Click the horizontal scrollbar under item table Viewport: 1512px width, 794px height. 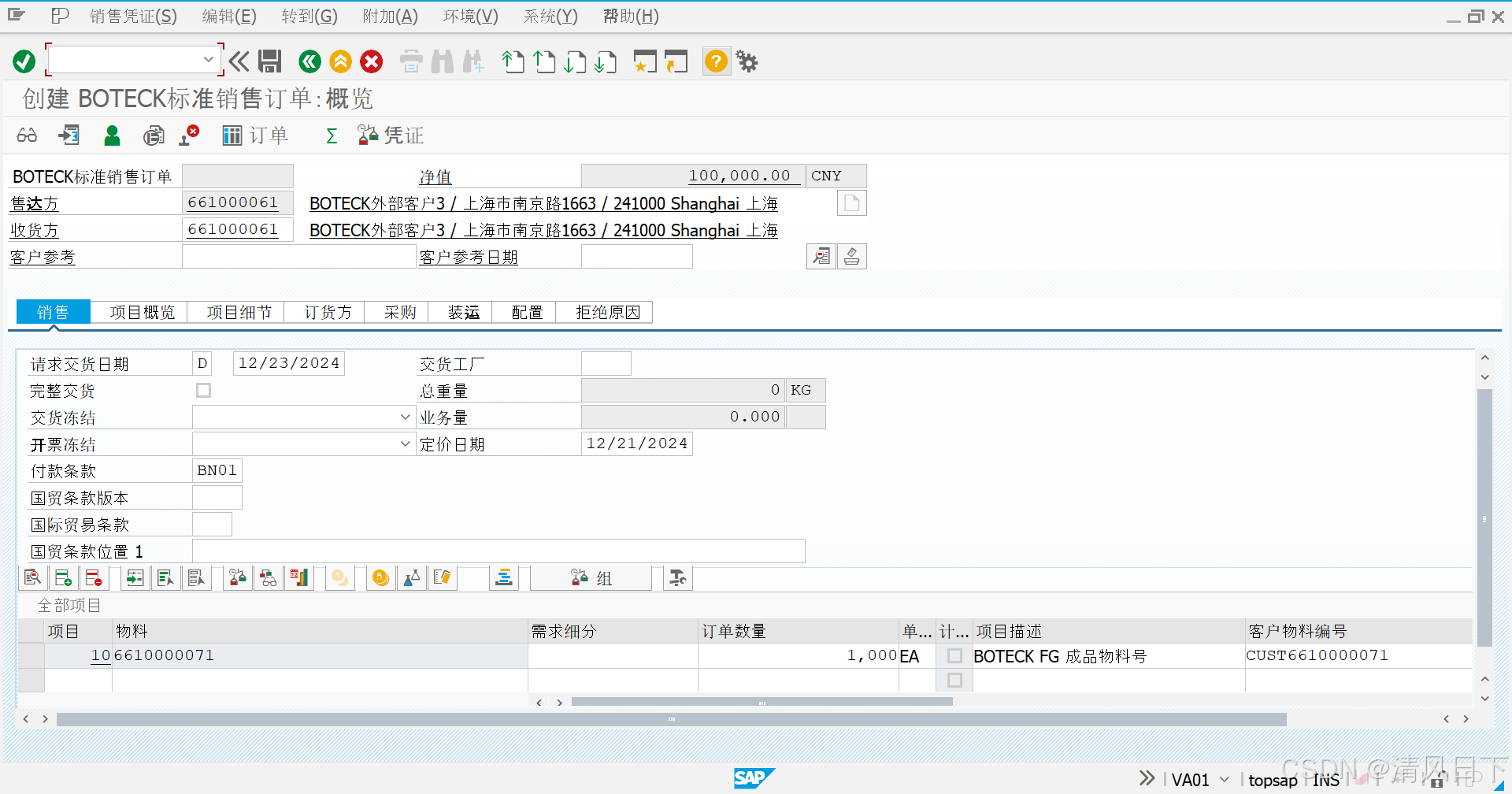click(x=762, y=702)
